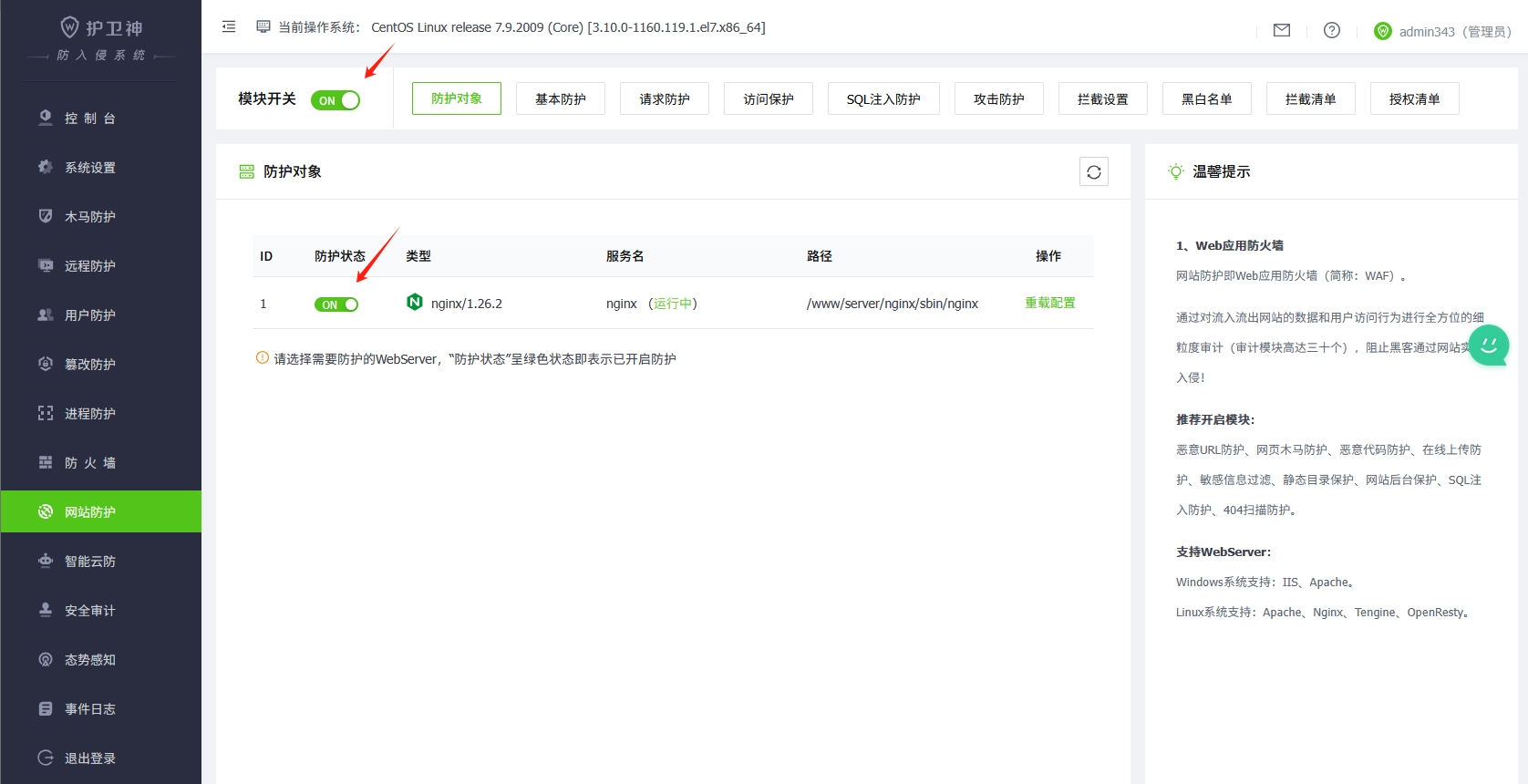
Task: Click the 事件日志 log icon
Action: pyautogui.click(x=46, y=708)
